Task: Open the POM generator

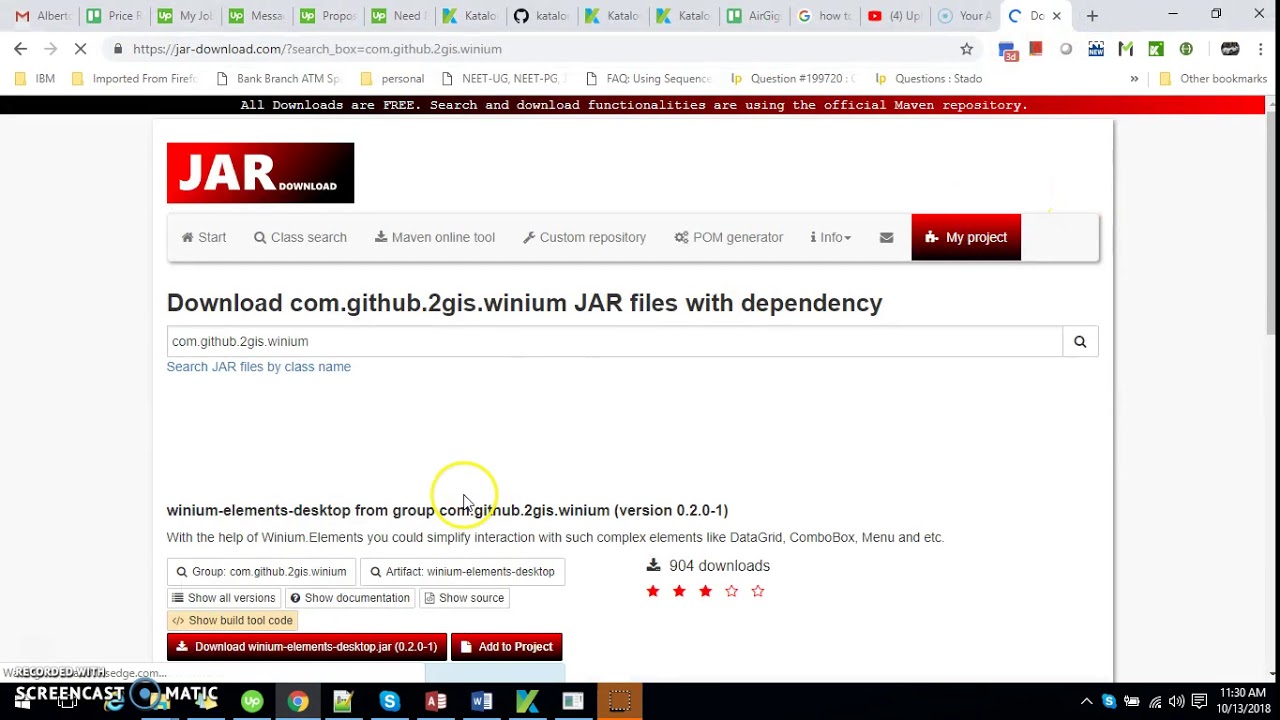Action: 729,238
